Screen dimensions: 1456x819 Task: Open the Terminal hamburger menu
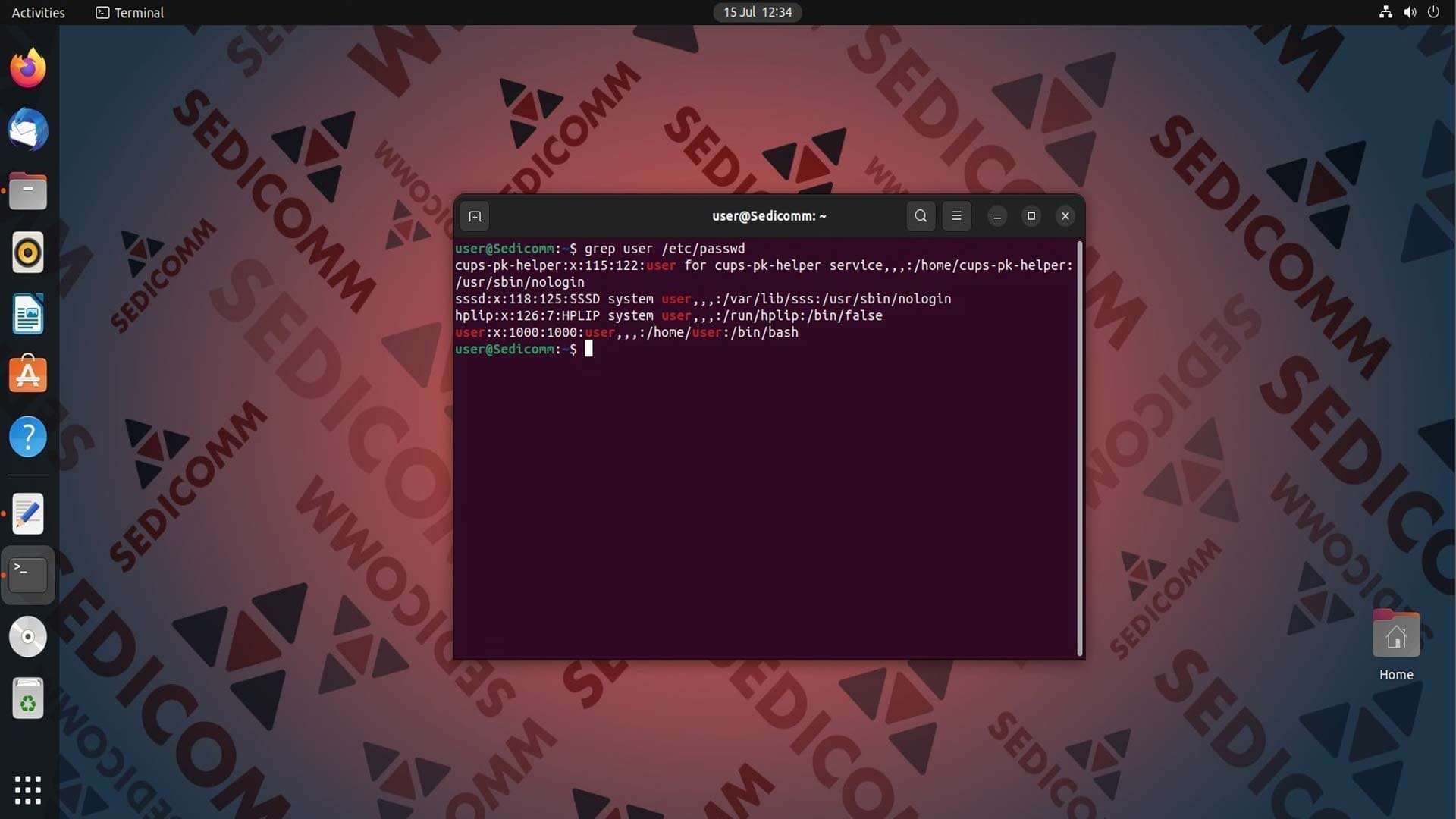(x=956, y=216)
